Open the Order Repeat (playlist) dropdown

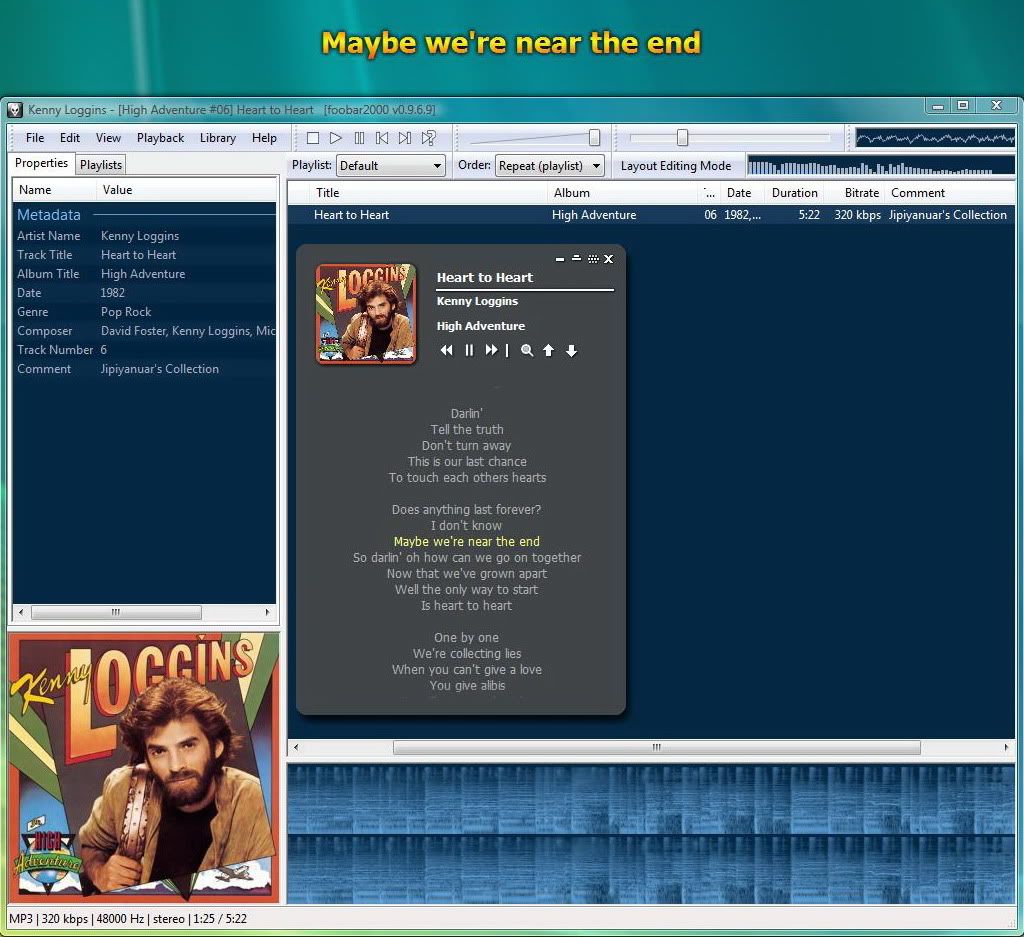pyautogui.click(x=549, y=166)
